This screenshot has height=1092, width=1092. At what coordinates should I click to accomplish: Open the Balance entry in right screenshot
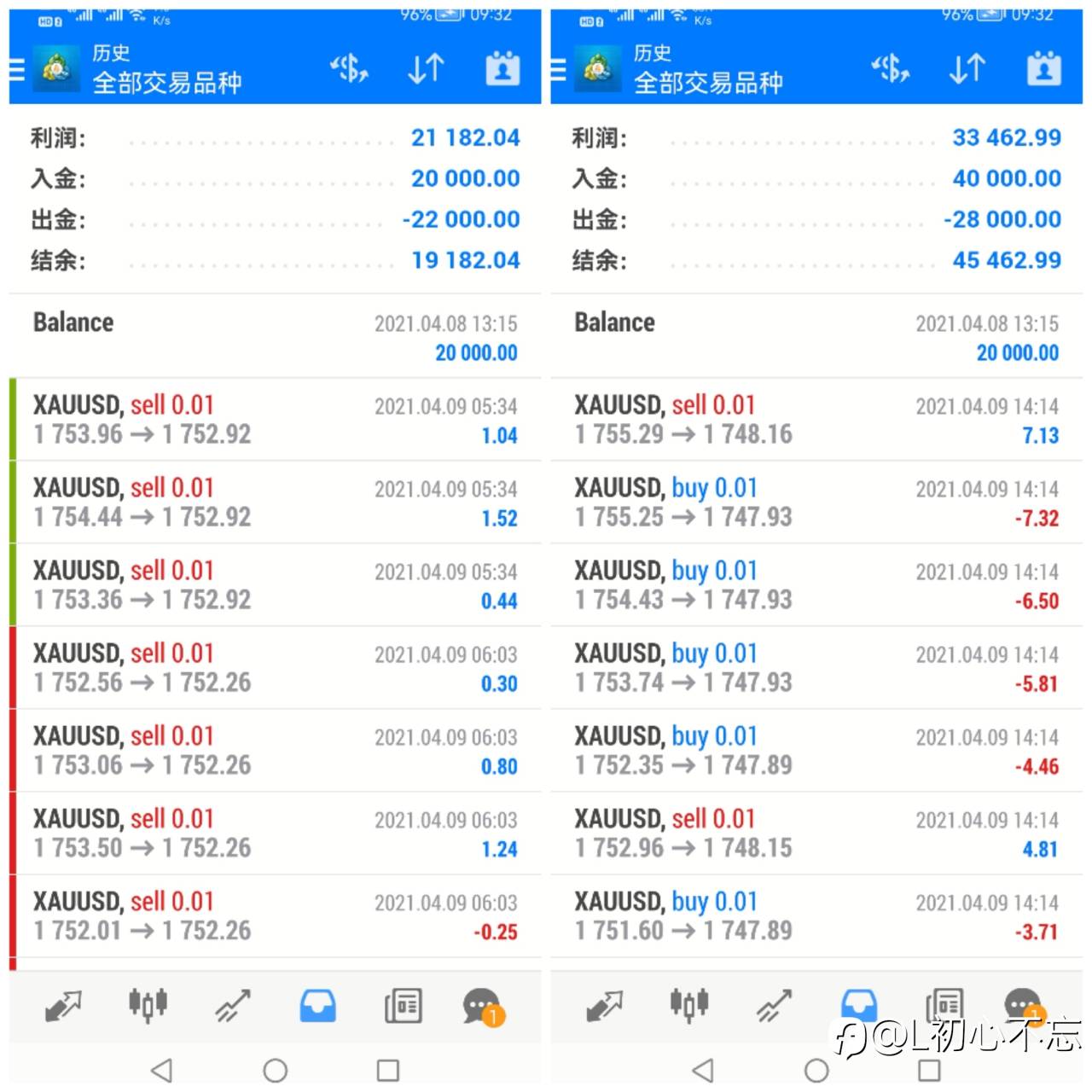click(816, 336)
